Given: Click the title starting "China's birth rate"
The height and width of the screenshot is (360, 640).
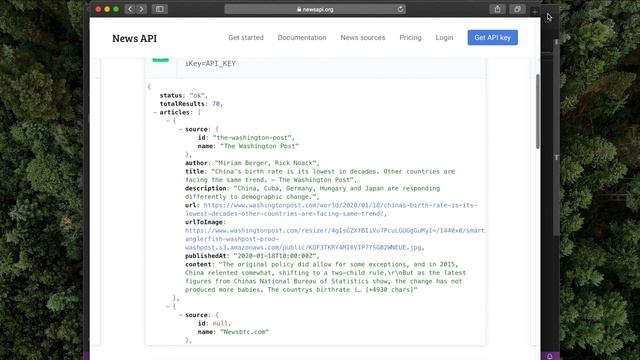Looking at the screenshot, I should [x=320, y=176].
